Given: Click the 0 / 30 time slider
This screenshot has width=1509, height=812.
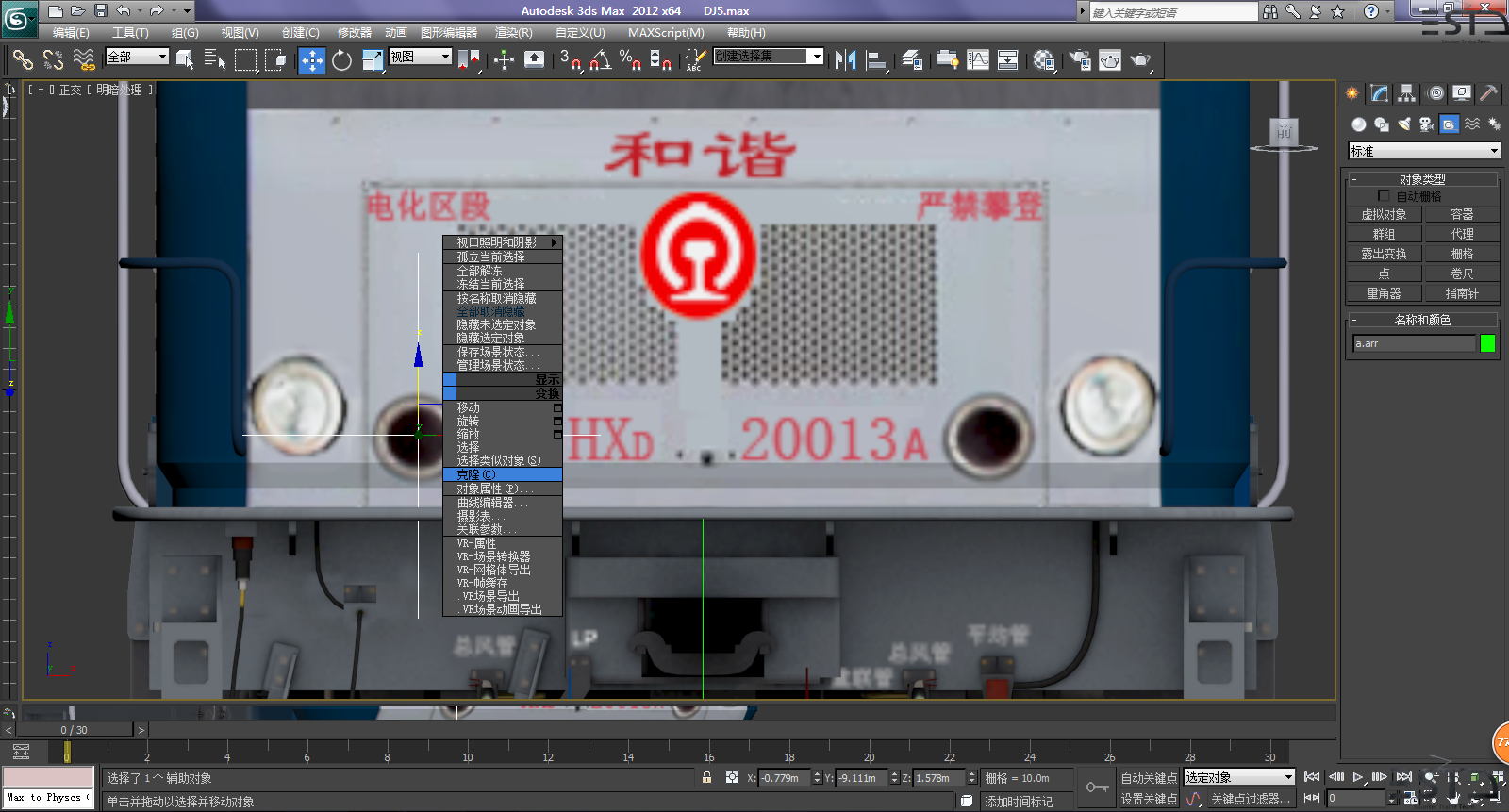Looking at the screenshot, I should point(75,730).
